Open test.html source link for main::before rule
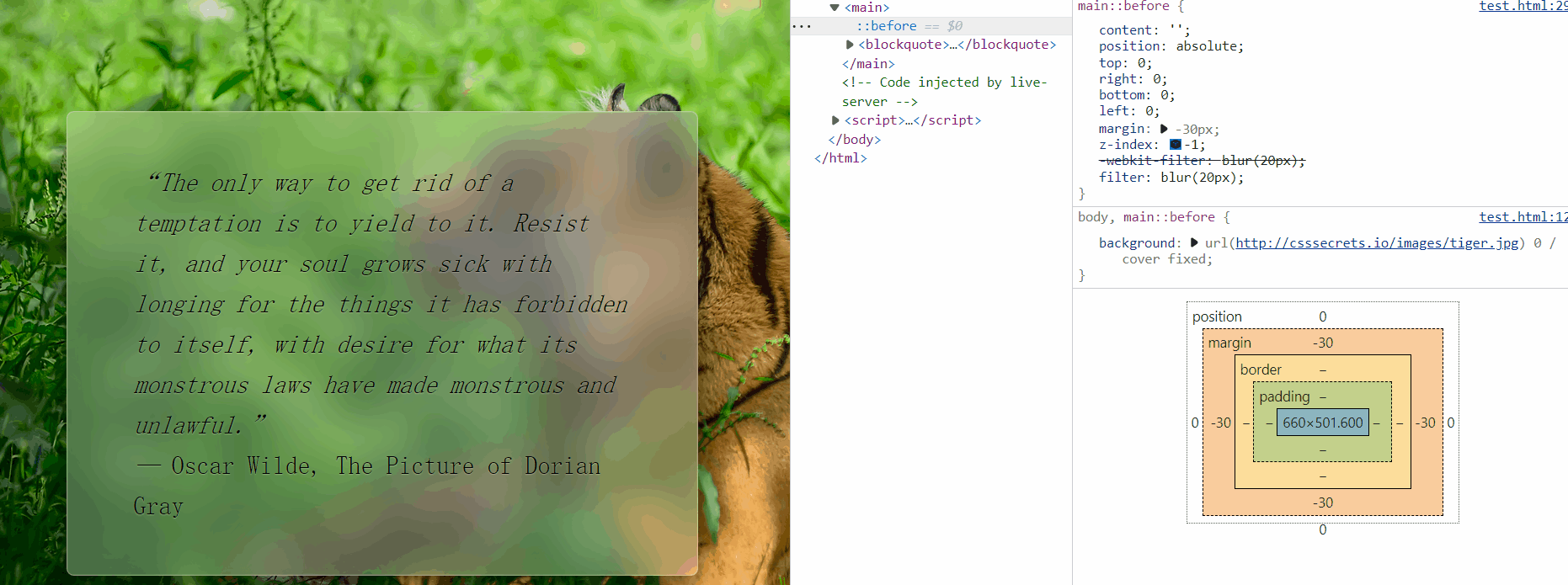Screen dimensions: 1568x585 1523,7
